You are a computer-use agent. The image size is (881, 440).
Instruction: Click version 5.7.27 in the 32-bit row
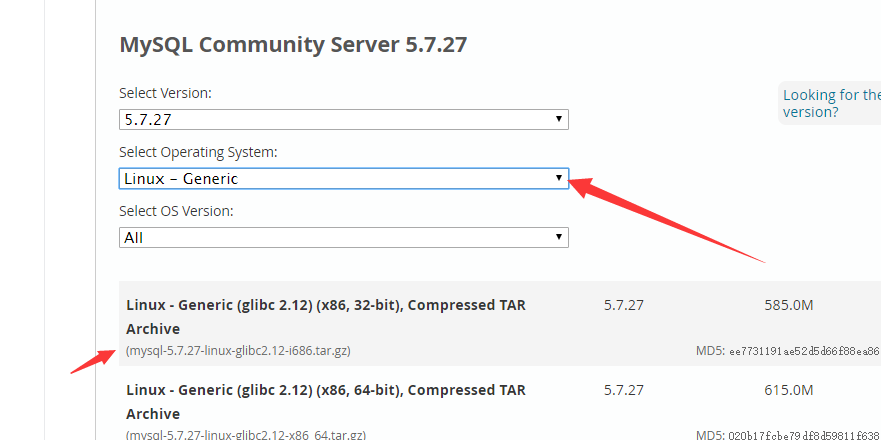point(624,306)
